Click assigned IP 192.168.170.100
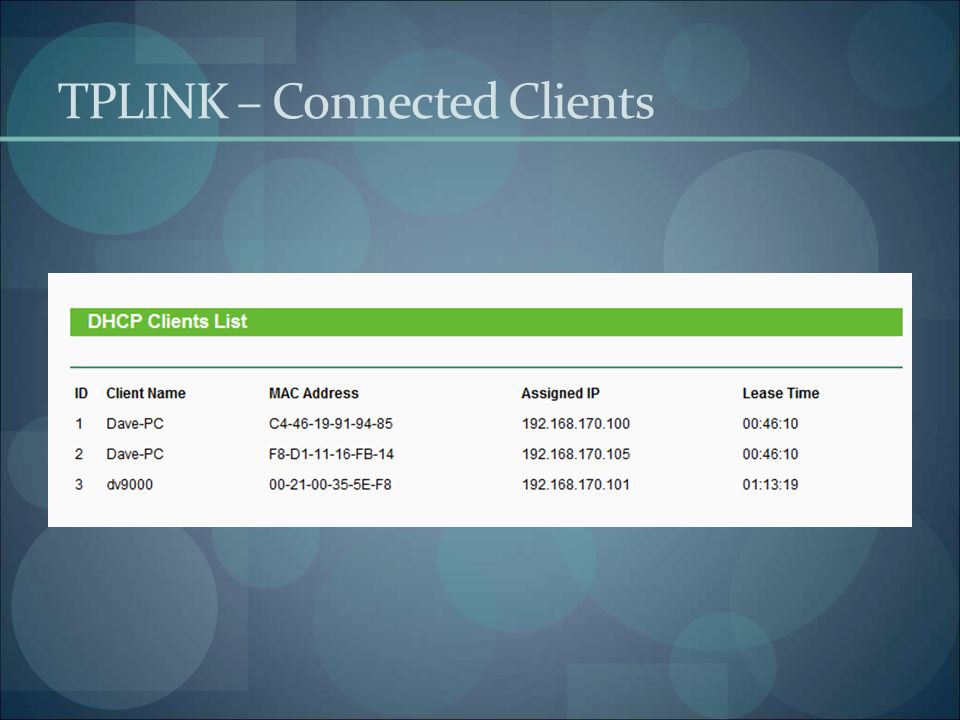The height and width of the screenshot is (720, 960). [576, 424]
